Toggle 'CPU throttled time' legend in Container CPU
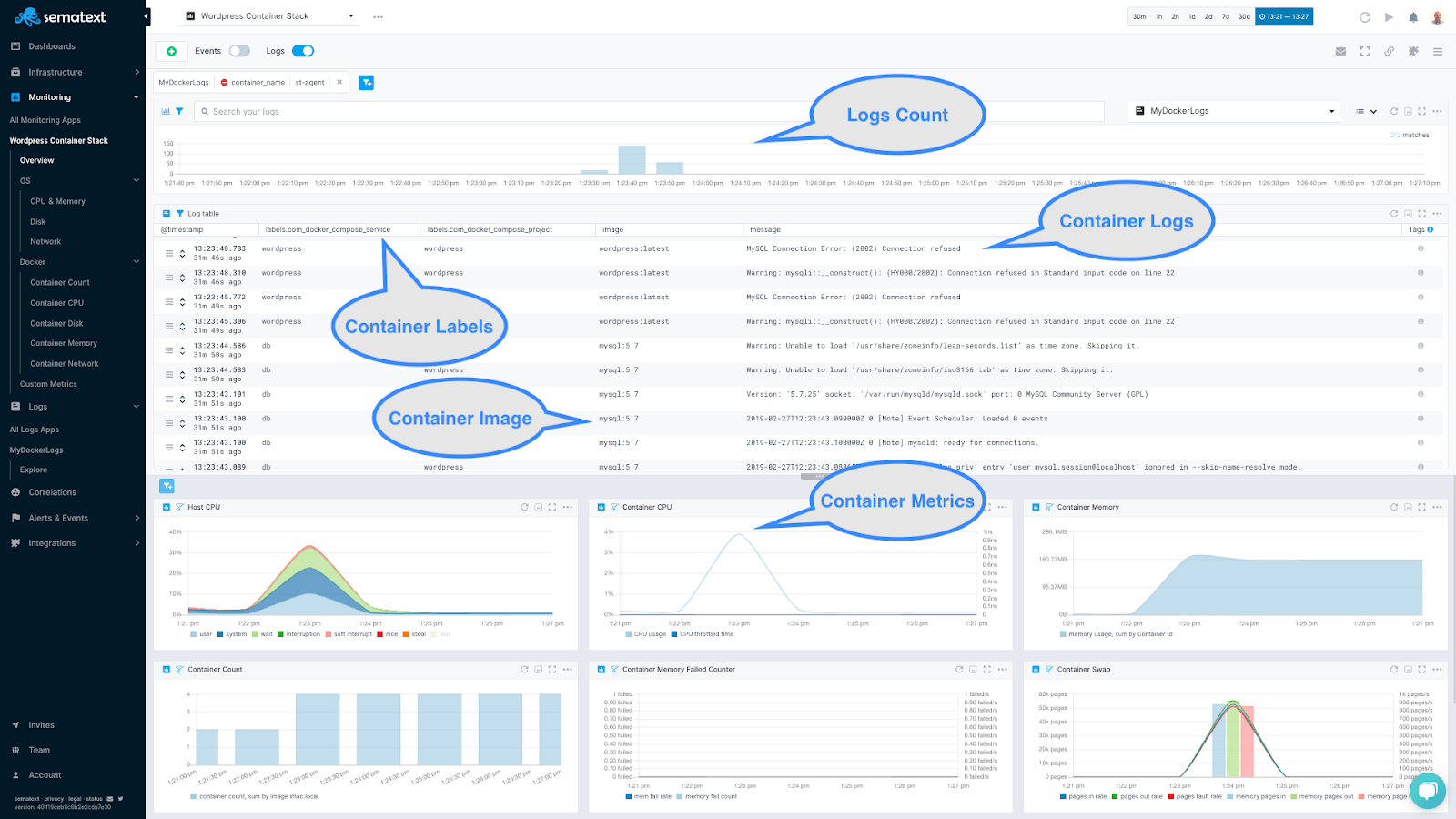Viewport: 1456px width, 819px height. pyautogui.click(x=702, y=634)
